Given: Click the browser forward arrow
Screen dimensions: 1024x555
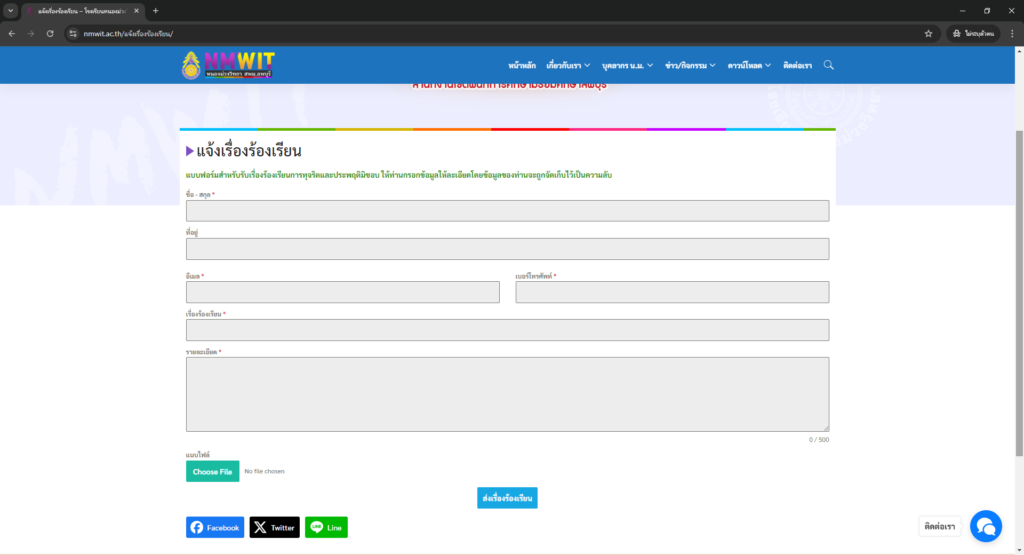Looking at the screenshot, I should 31,33.
